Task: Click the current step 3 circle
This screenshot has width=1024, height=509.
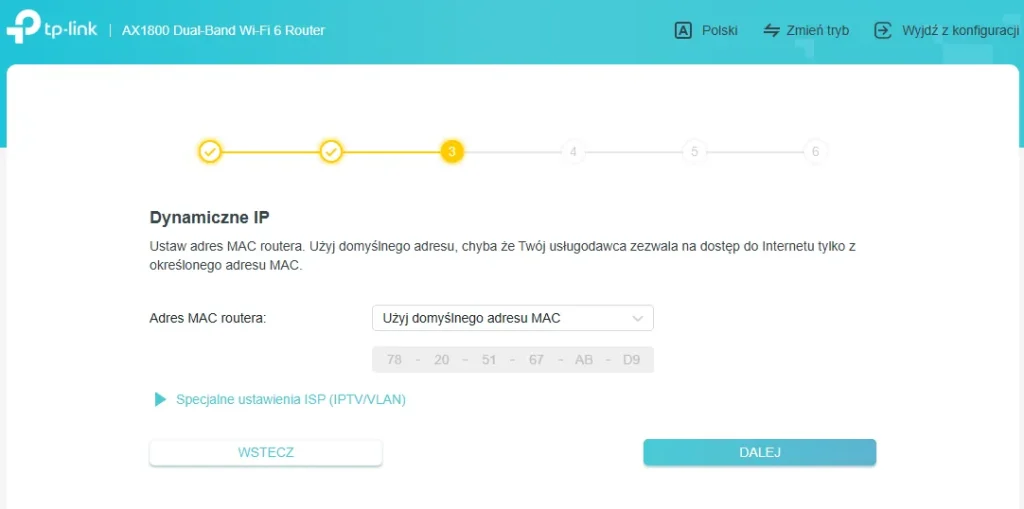Action: pyautogui.click(x=452, y=152)
